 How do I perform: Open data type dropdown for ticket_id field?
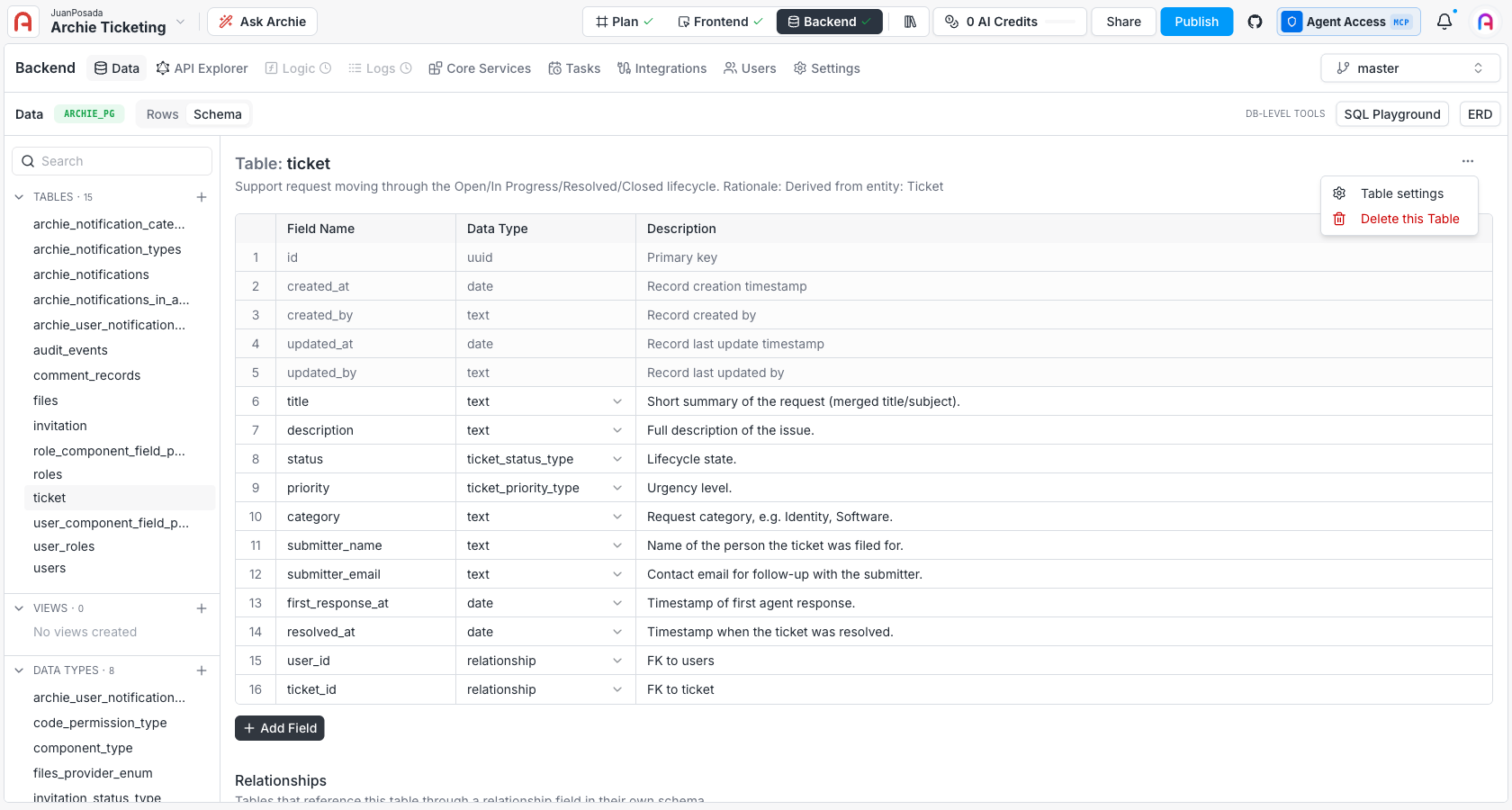pyautogui.click(x=617, y=689)
